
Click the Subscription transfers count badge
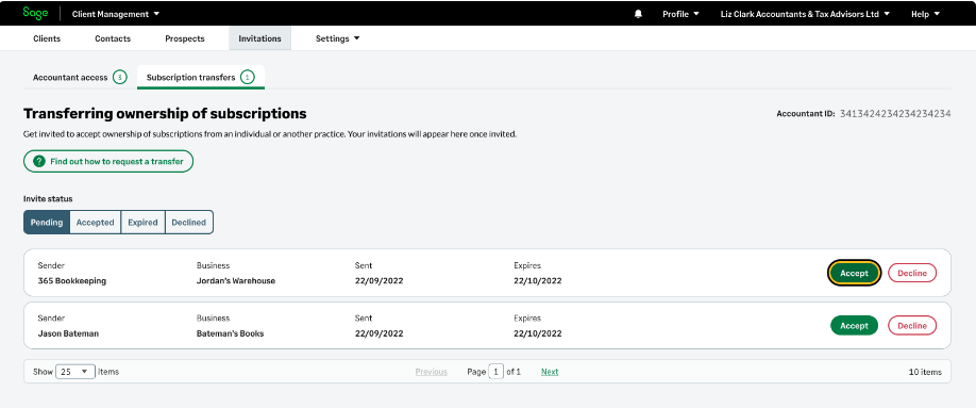pyautogui.click(x=247, y=77)
